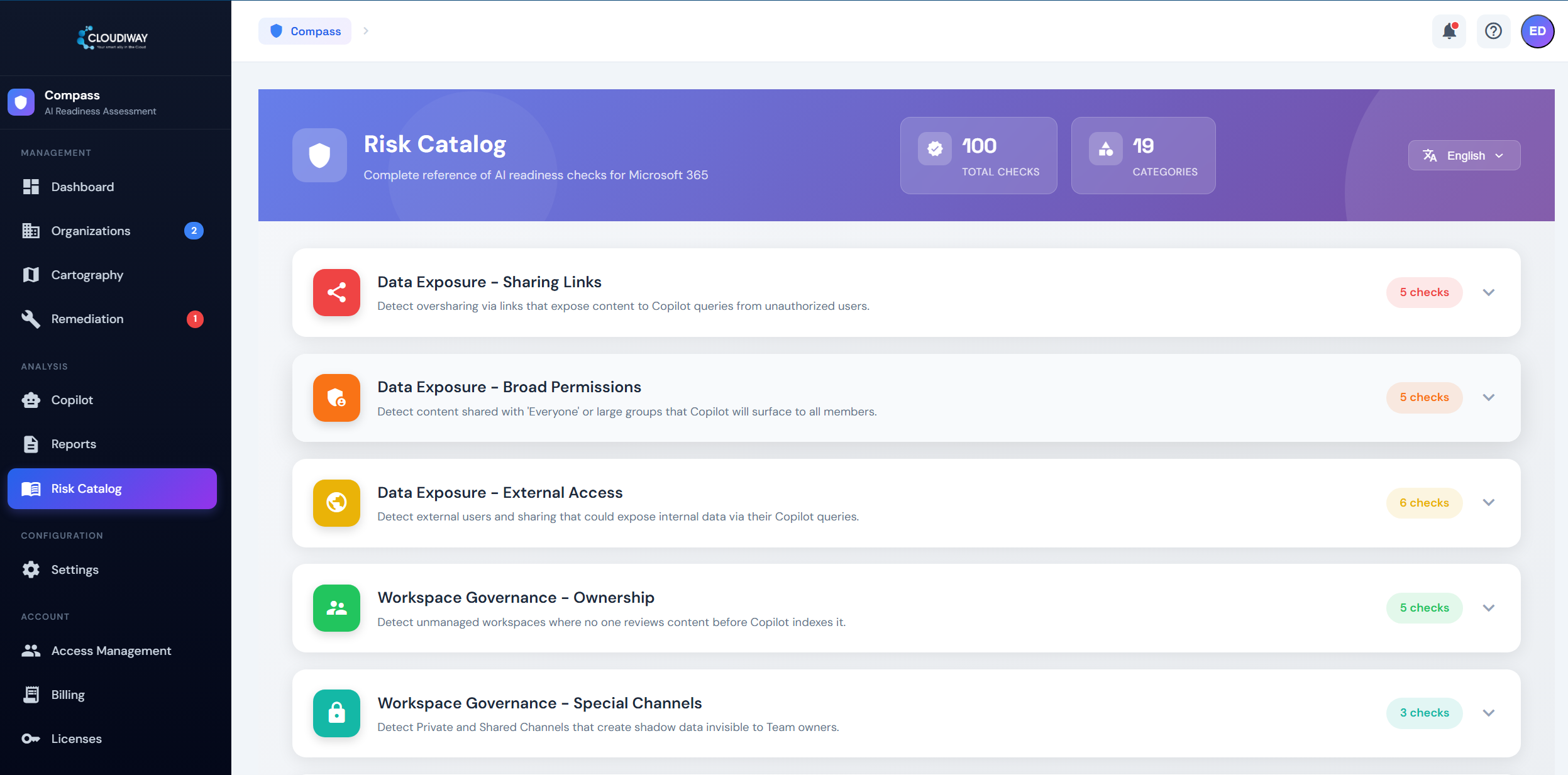This screenshot has height=775, width=1568.
Task: Open Copilot analysis page
Action: click(112, 400)
